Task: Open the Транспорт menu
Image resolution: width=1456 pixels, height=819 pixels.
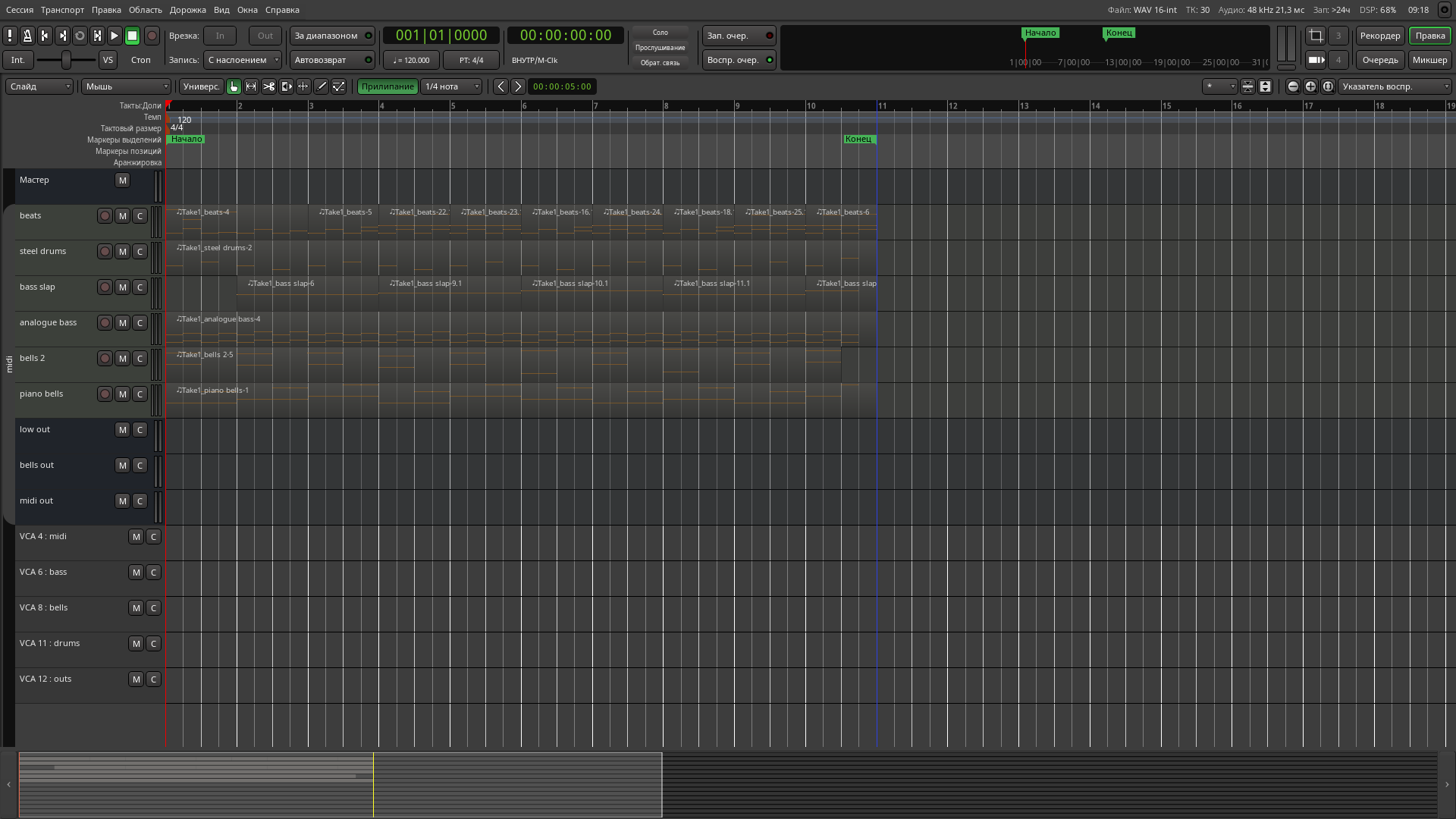Action: point(62,10)
